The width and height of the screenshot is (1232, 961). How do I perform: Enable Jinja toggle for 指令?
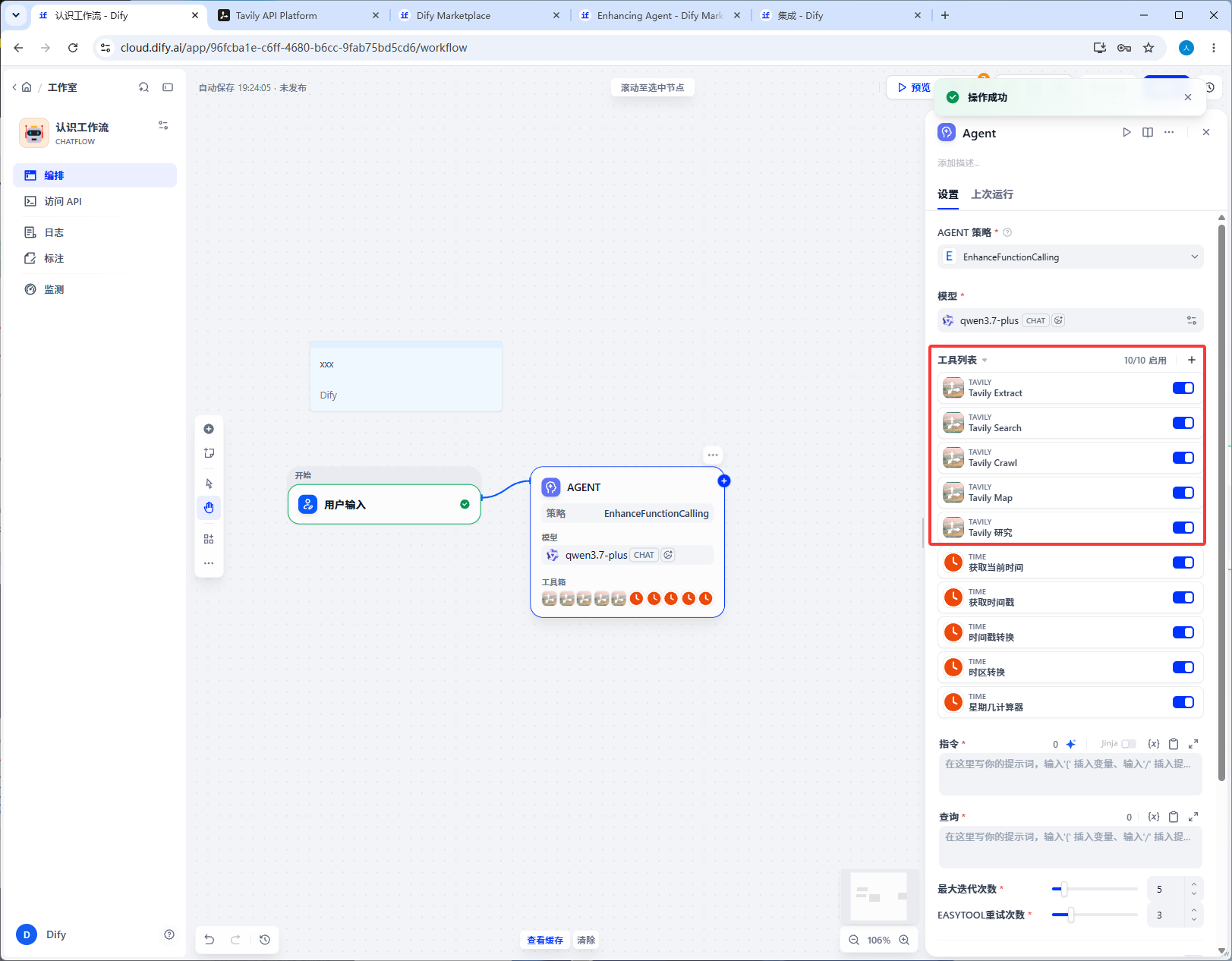[x=1129, y=744]
